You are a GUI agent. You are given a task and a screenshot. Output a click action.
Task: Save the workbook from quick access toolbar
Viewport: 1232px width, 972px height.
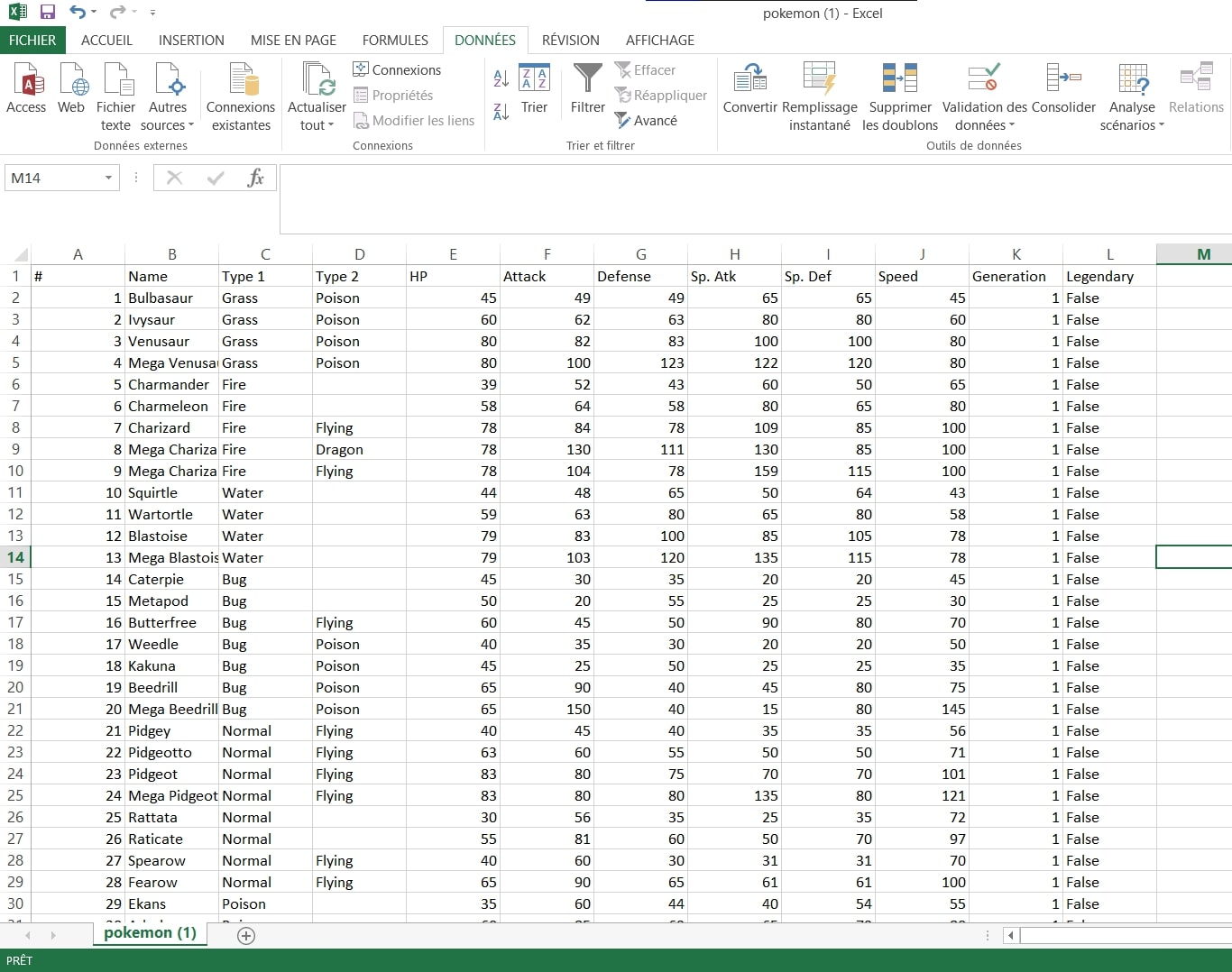point(48,12)
